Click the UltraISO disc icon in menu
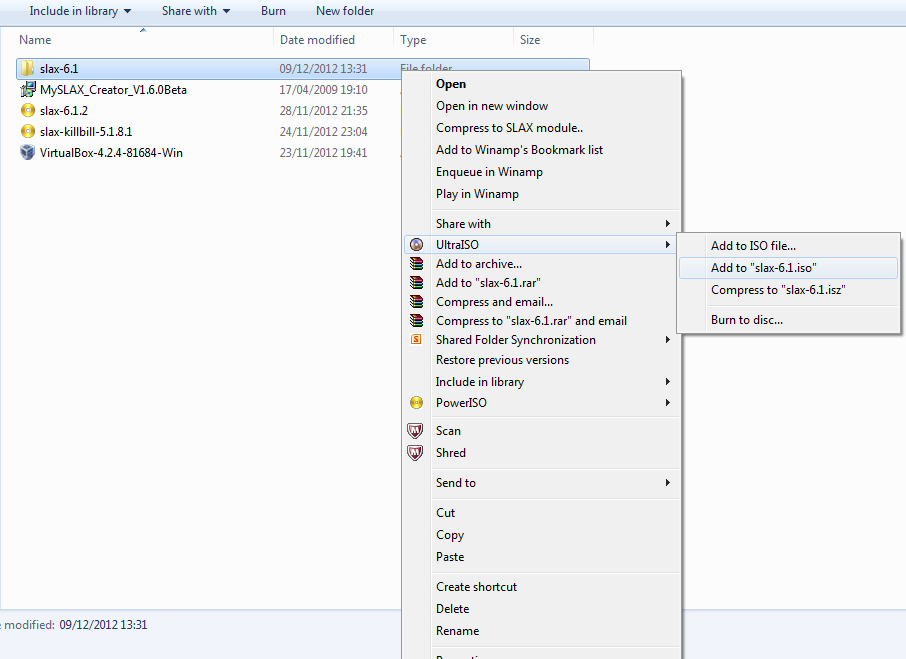 pos(416,245)
